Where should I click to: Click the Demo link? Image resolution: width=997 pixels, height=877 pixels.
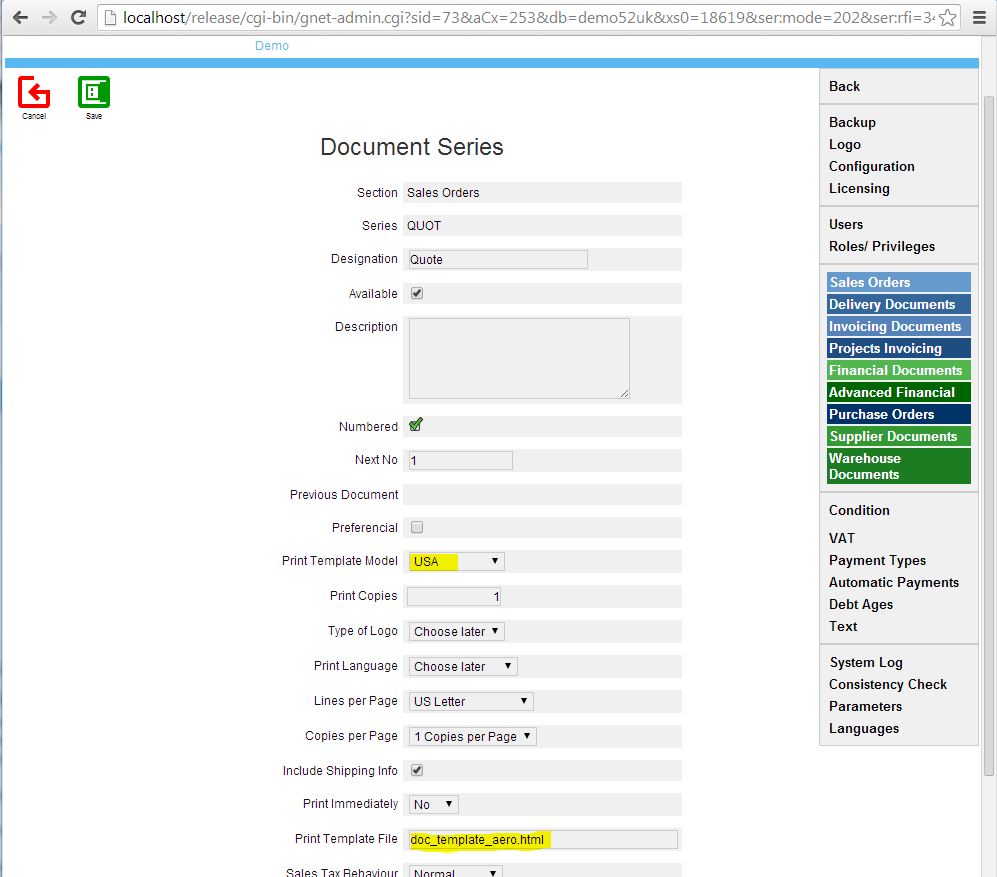click(x=272, y=46)
